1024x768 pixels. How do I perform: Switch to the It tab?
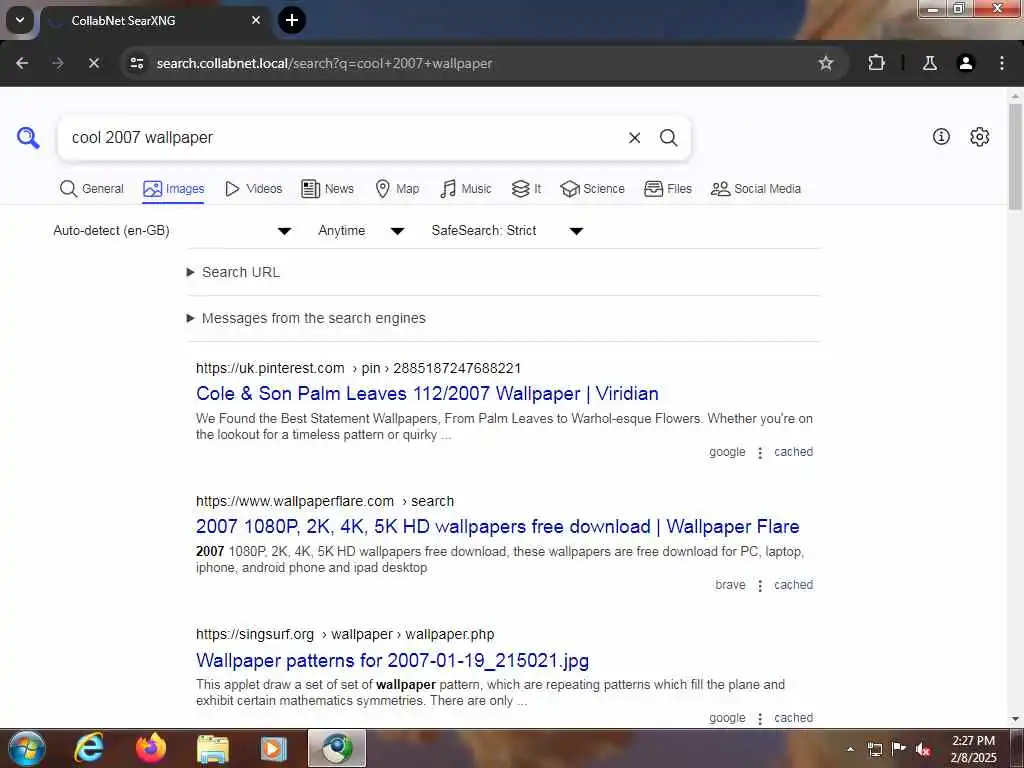point(526,189)
